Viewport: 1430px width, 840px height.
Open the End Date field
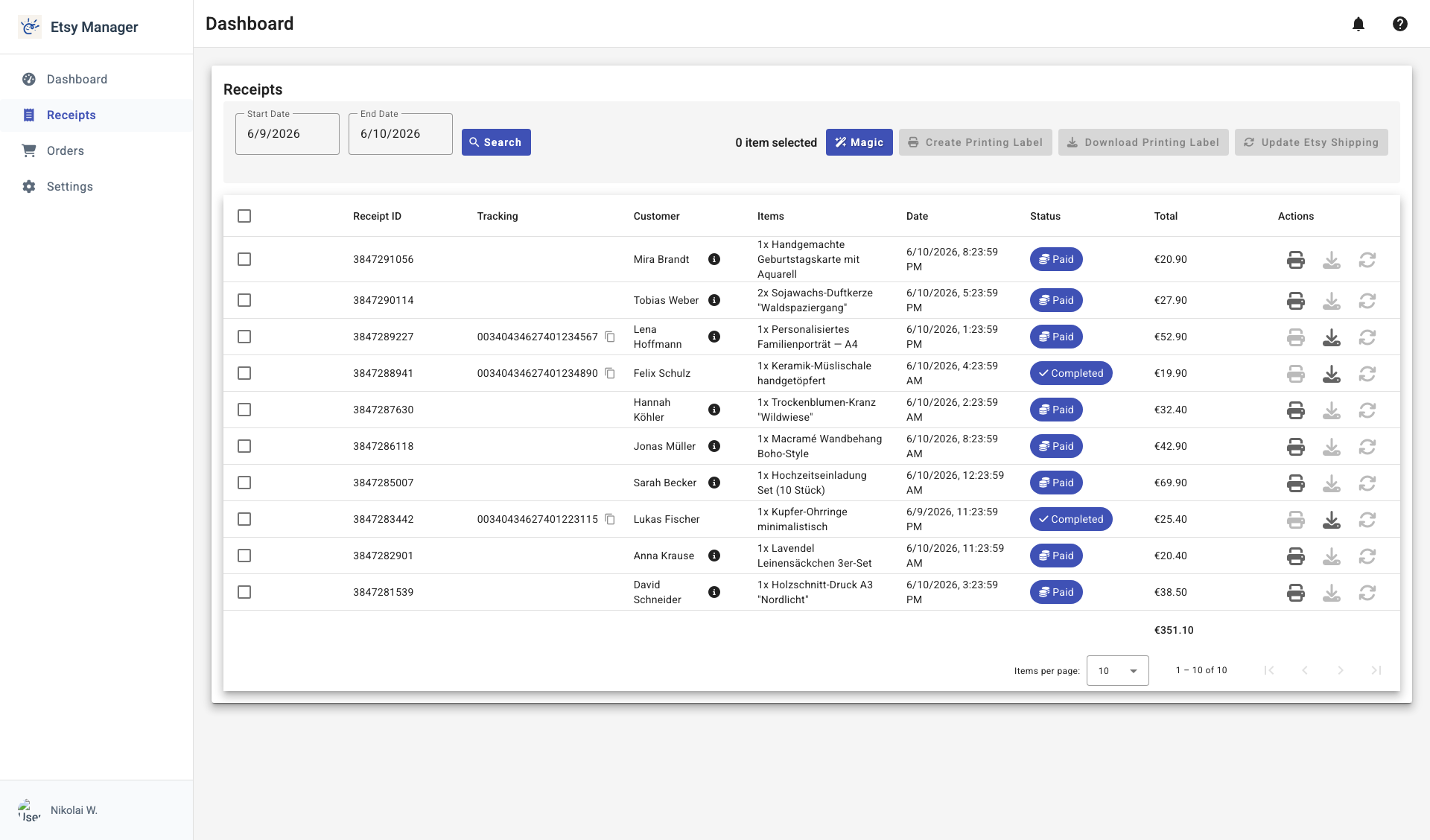[x=401, y=134]
